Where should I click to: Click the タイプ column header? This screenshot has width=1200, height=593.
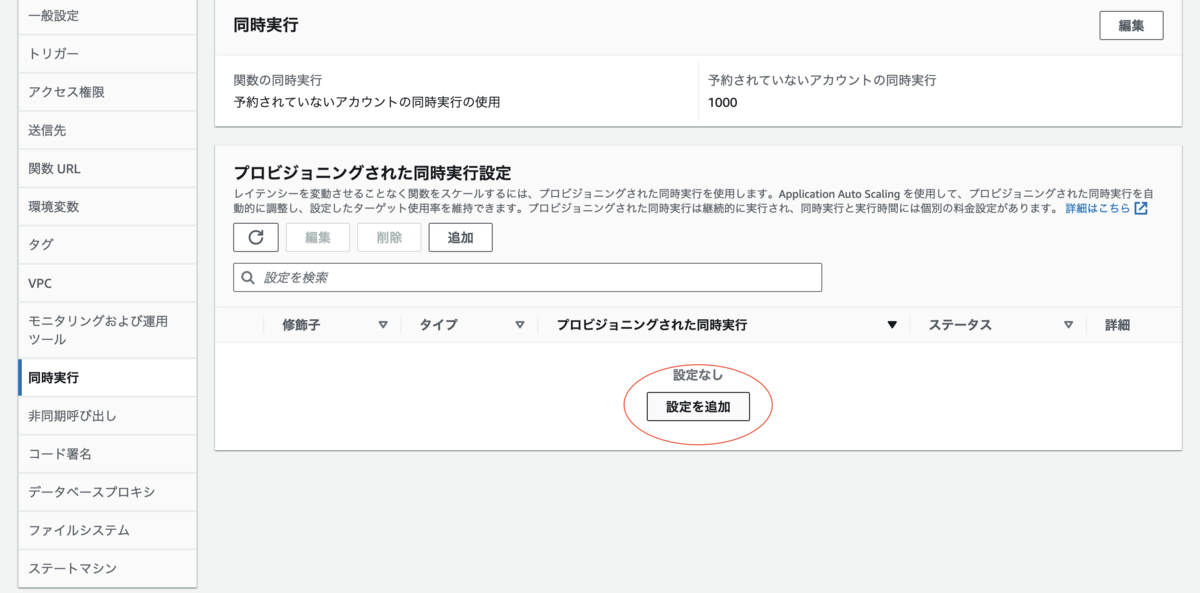click(x=438, y=325)
